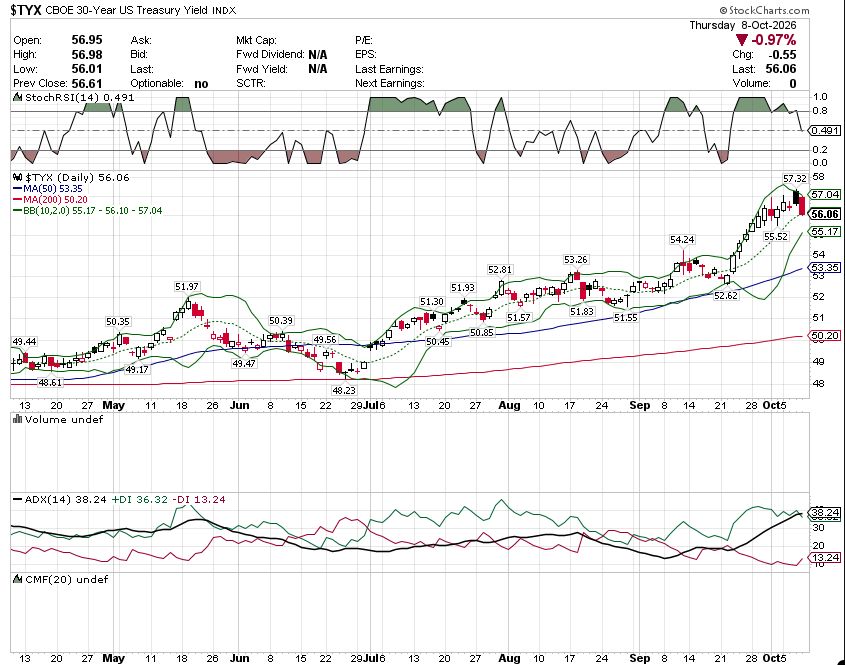Click the 53.26 price annotation
This screenshot has height=665, width=845.
pos(576,260)
